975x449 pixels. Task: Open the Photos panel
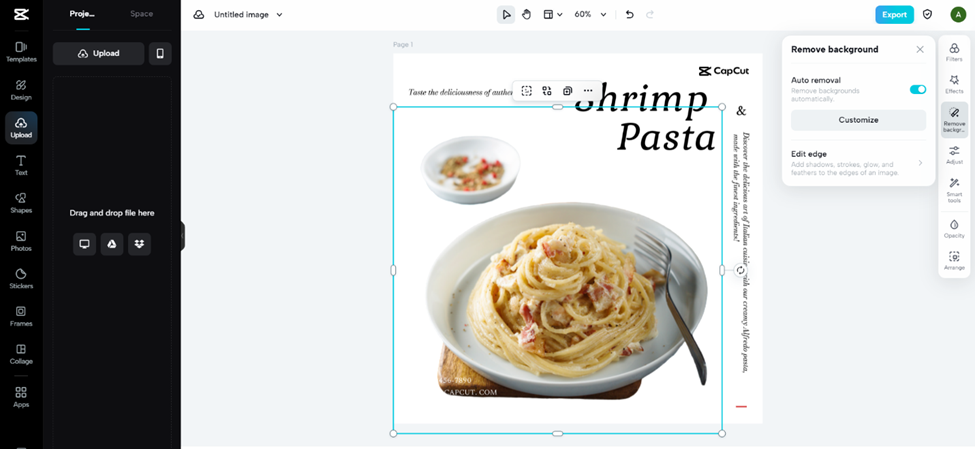pos(21,241)
